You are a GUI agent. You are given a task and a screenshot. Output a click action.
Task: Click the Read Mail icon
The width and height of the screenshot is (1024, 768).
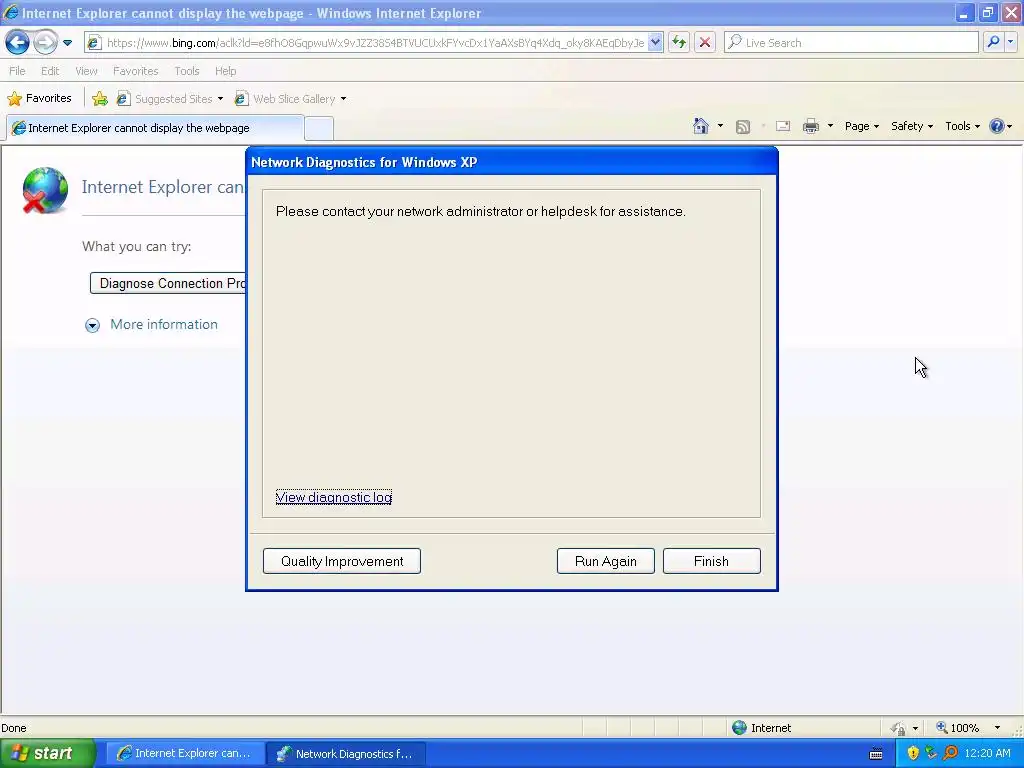(783, 127)
